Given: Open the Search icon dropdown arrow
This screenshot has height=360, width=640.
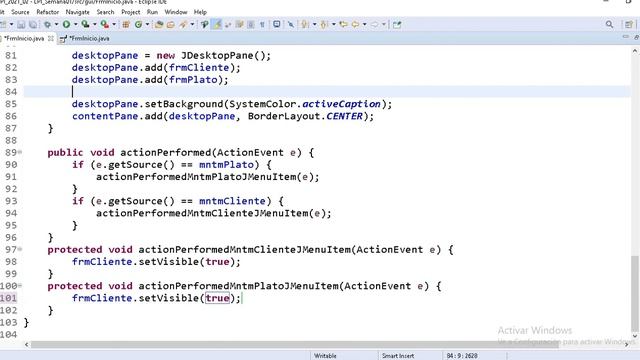Looking at the screenshot, I should click(192, 25).
